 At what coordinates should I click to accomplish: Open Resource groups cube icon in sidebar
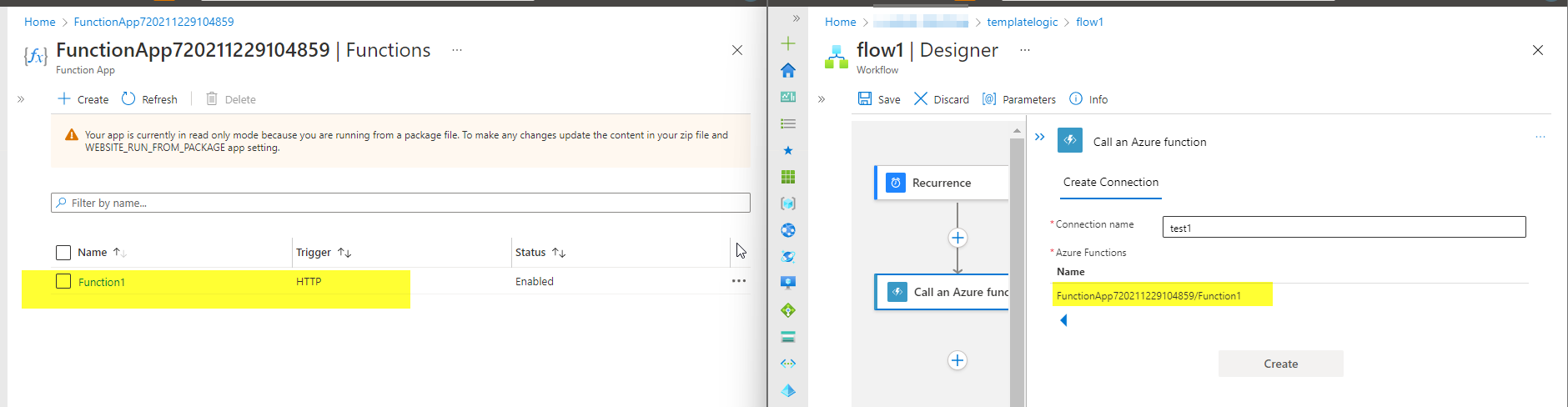(788, 203)
